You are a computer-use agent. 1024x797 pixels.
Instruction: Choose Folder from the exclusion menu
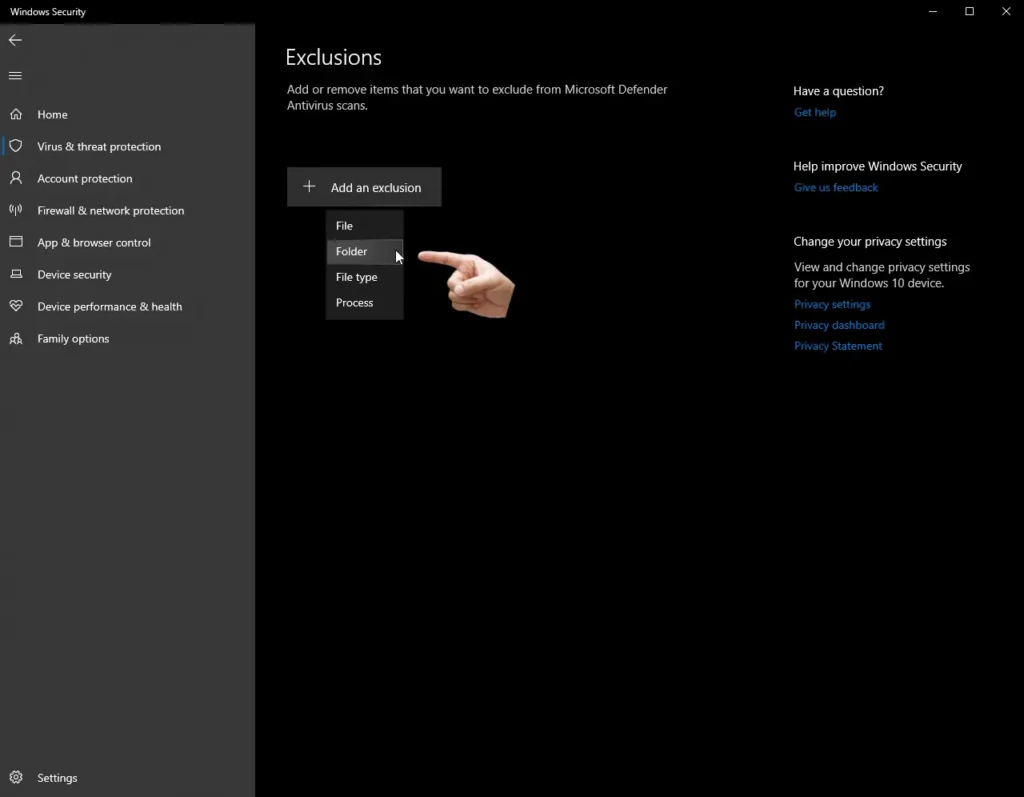point(364,252)
